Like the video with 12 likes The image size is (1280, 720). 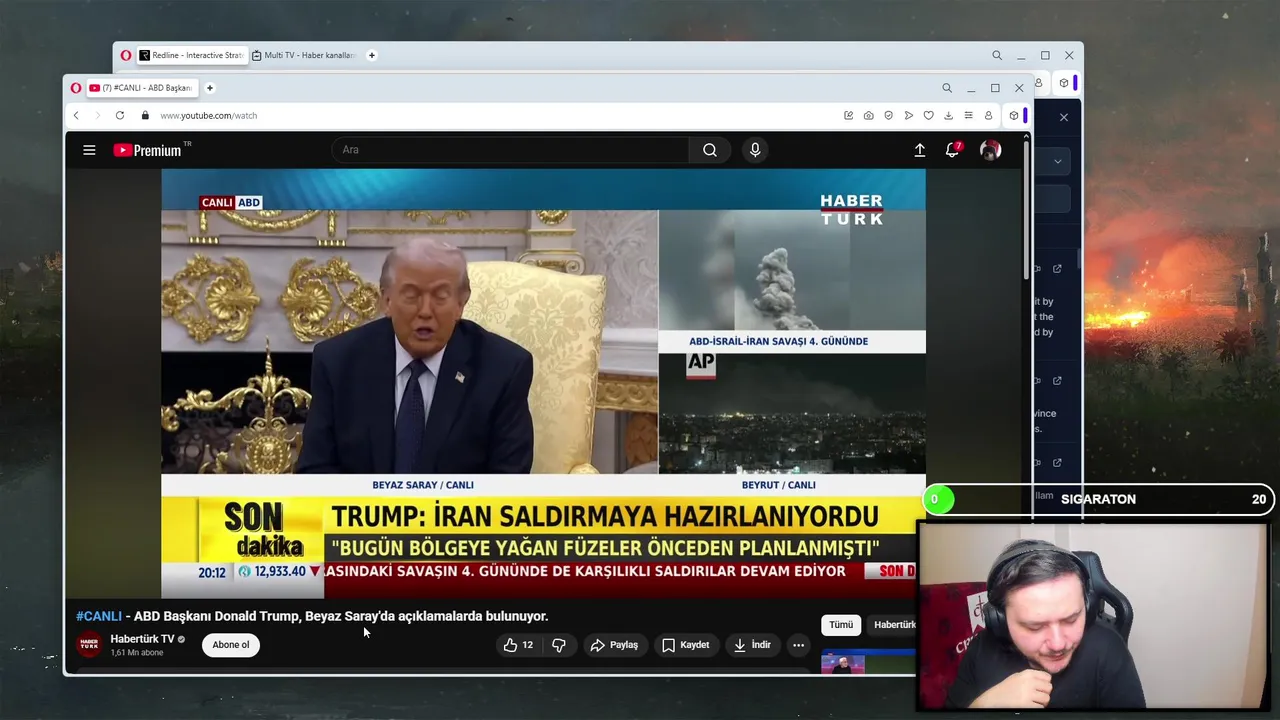(x=518, y=645)
